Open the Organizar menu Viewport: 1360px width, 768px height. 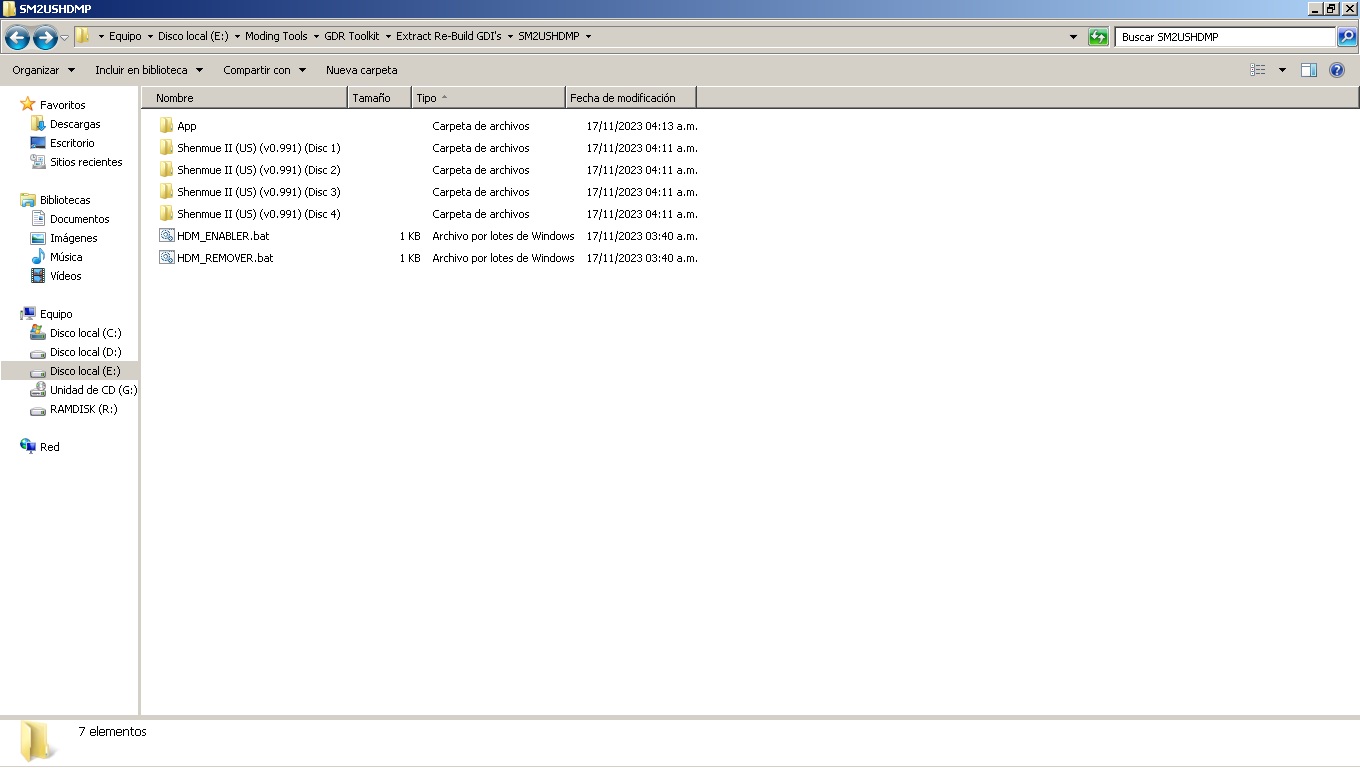point(44,70)
